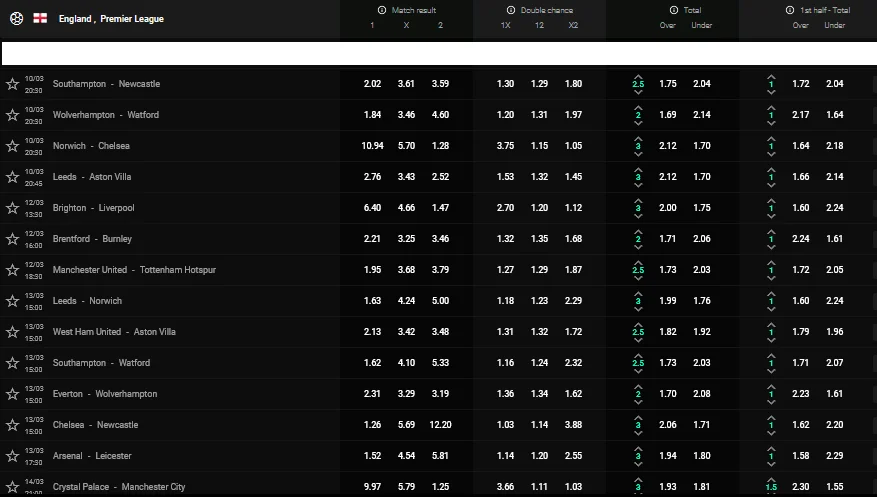Increase Total line for Wolverhampton - Watford
877x497 pixels.
coord(638,105)
